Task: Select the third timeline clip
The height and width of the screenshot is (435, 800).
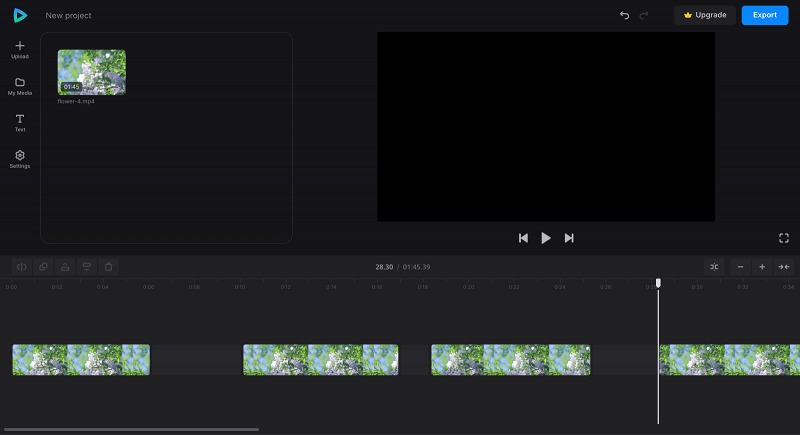Action: 511,360
